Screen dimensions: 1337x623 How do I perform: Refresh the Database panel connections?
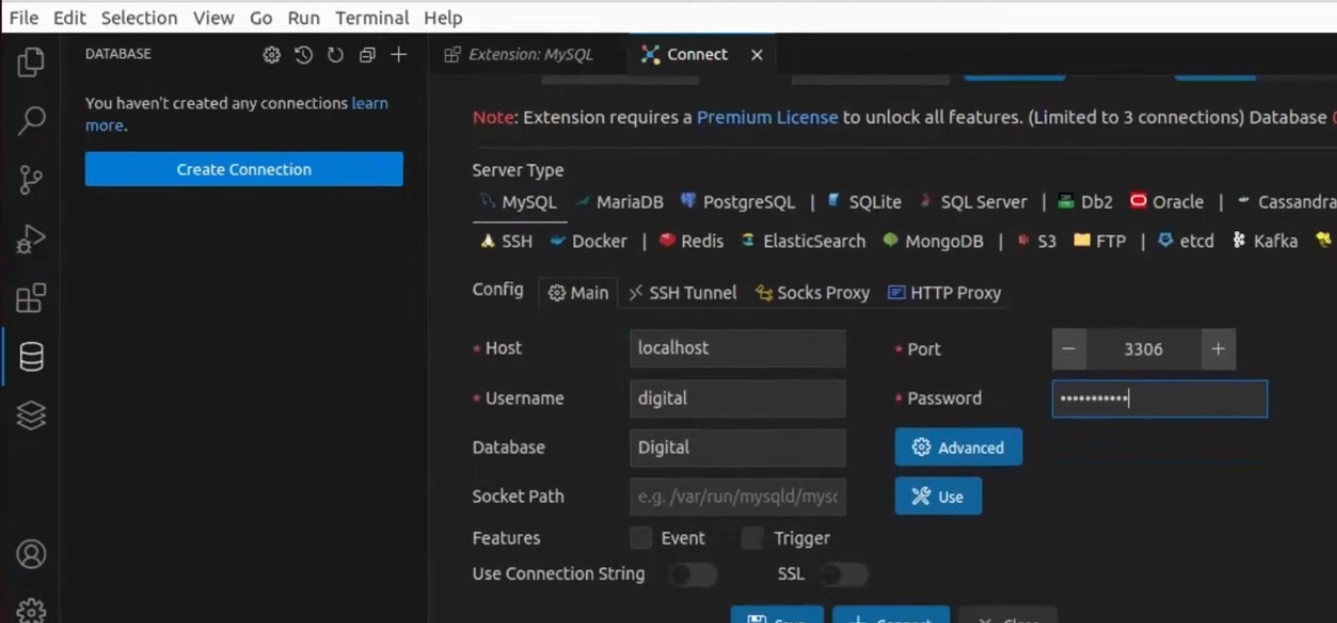click(335, 55)
